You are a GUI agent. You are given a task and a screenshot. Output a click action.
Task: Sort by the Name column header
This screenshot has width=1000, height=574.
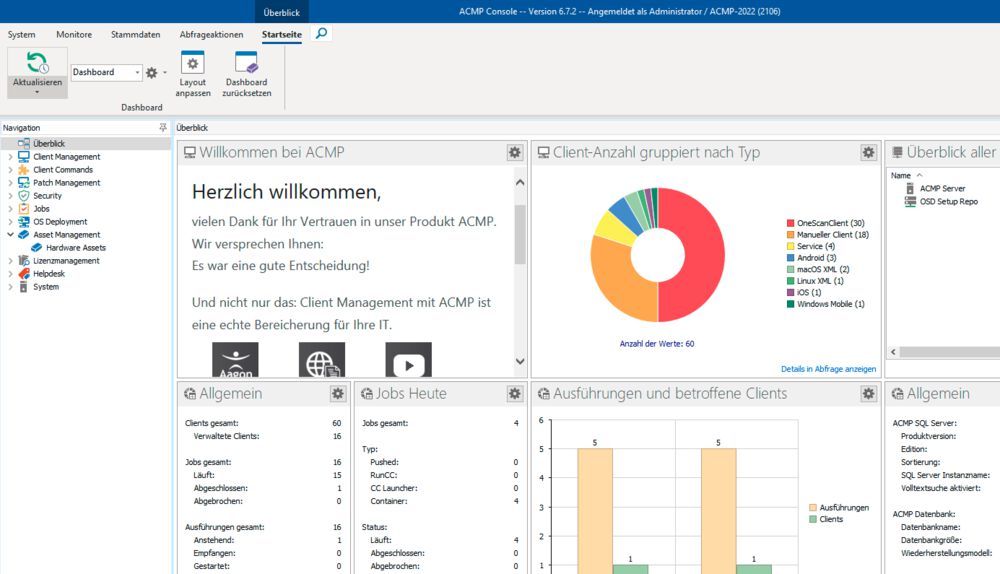point(901,175)
